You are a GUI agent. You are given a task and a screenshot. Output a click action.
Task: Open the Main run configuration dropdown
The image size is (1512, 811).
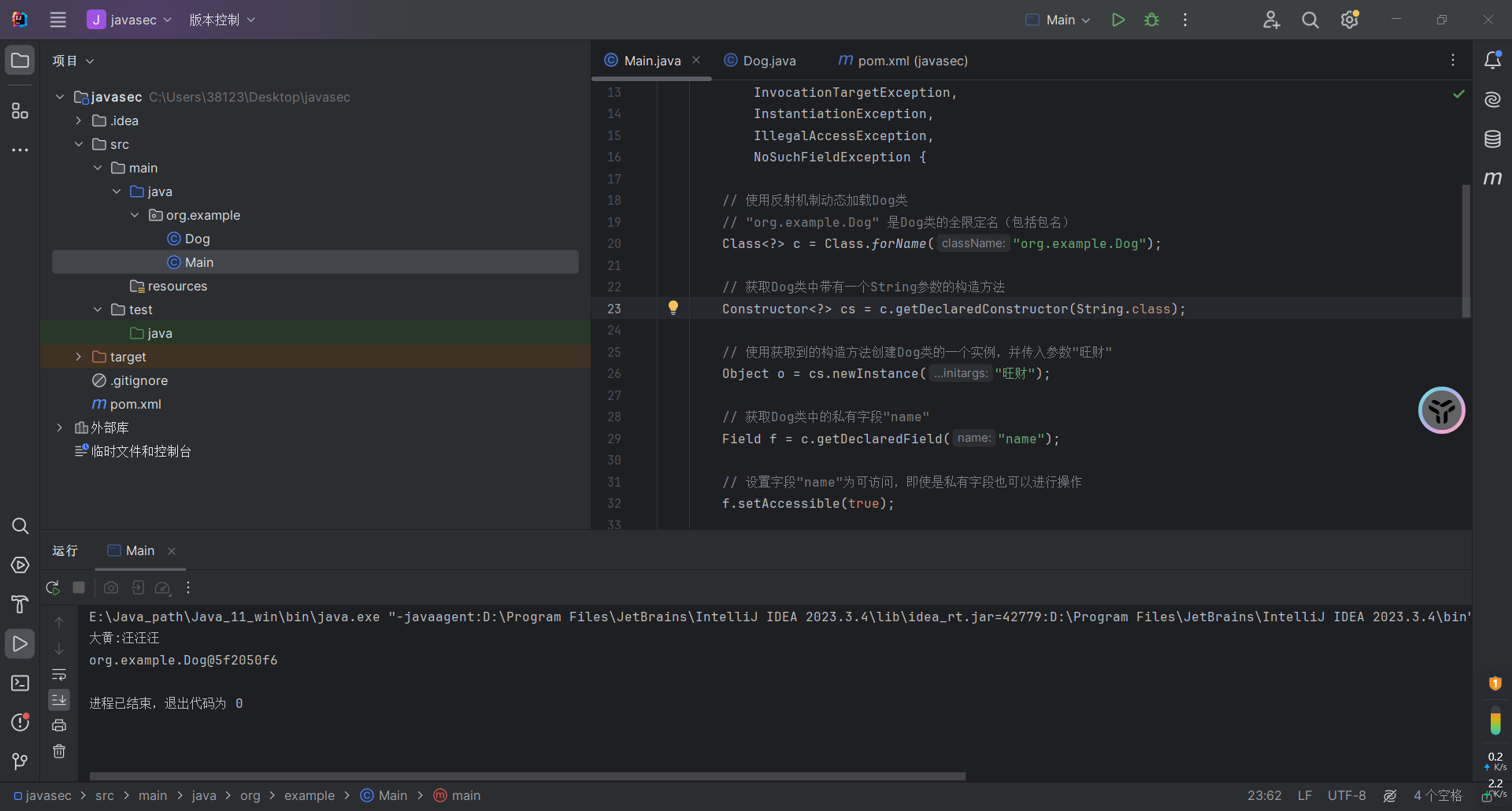(1059, 20)
